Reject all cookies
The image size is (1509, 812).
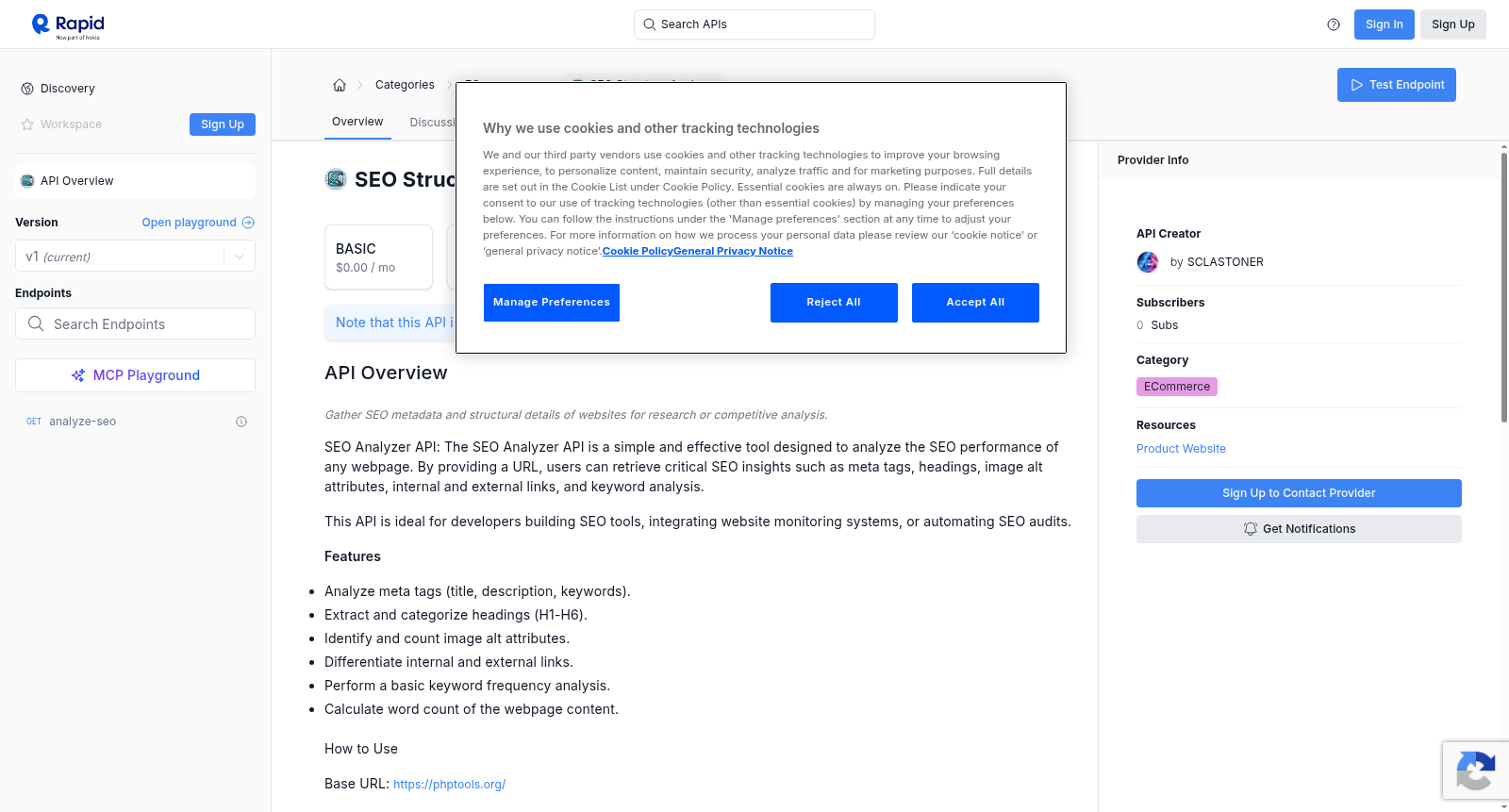point(834,303)
